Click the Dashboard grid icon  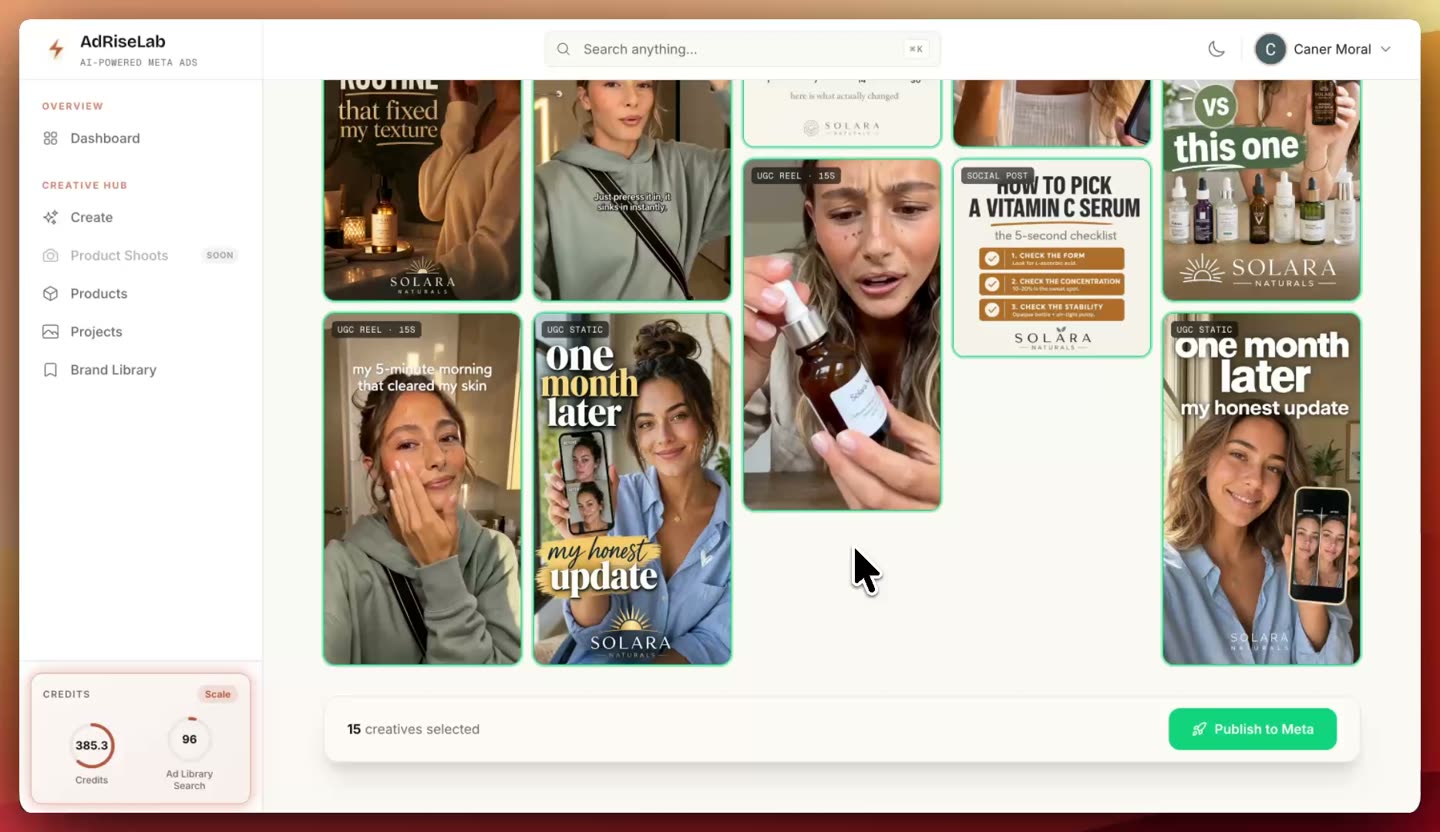tap(50, 138)
